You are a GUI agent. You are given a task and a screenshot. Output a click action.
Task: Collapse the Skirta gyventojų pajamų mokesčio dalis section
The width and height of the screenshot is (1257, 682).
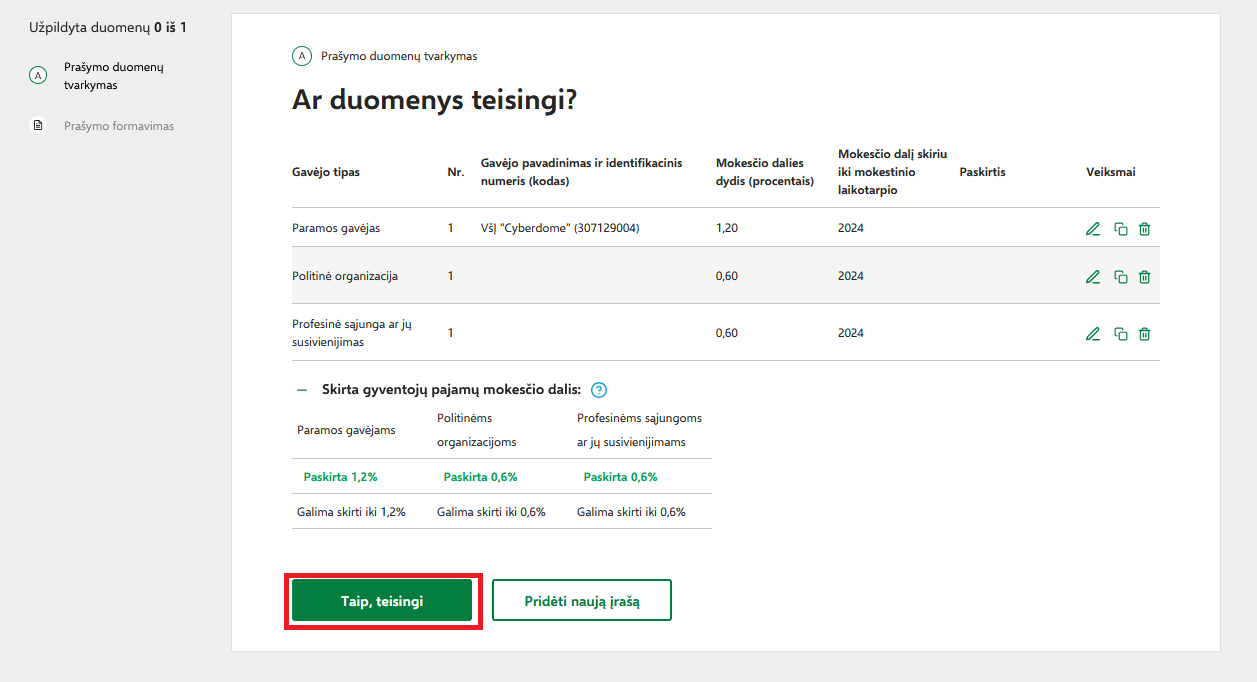point(301,390)
